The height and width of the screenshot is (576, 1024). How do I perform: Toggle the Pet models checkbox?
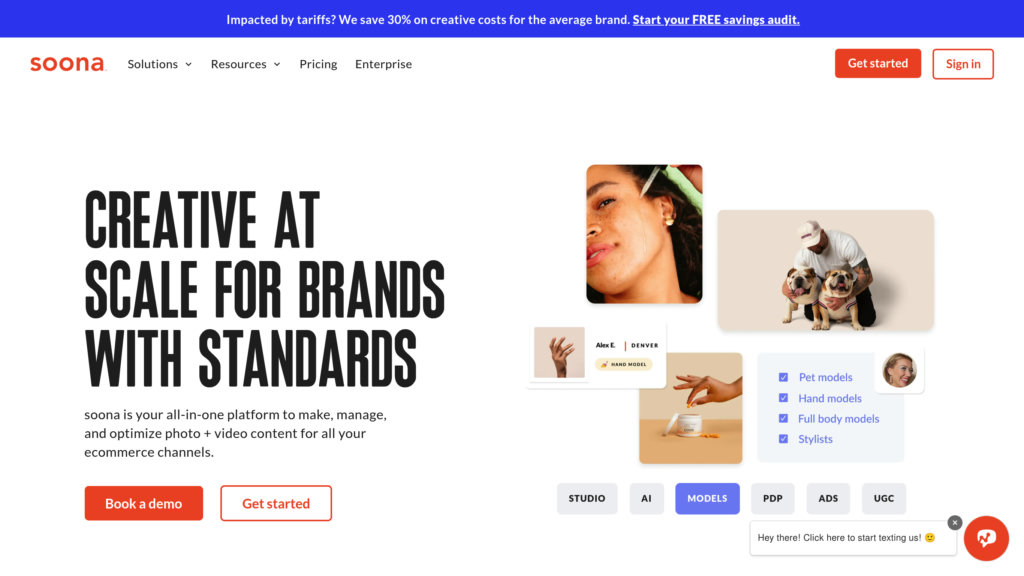coord(783,378)
